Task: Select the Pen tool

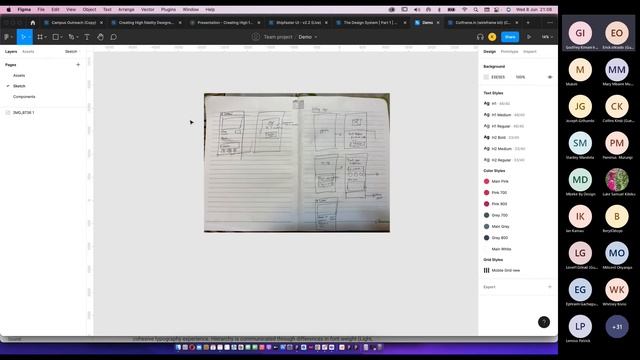Action: 71,37
